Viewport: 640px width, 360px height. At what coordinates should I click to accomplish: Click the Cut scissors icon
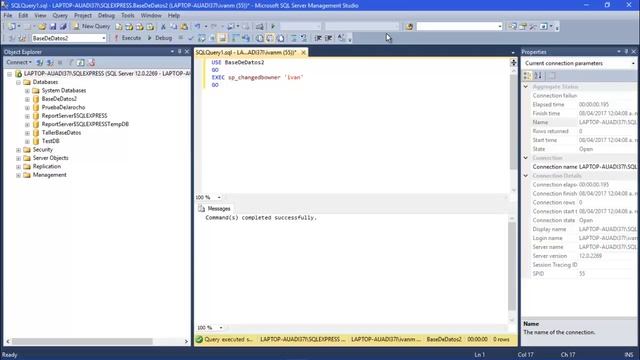[163, 27]
